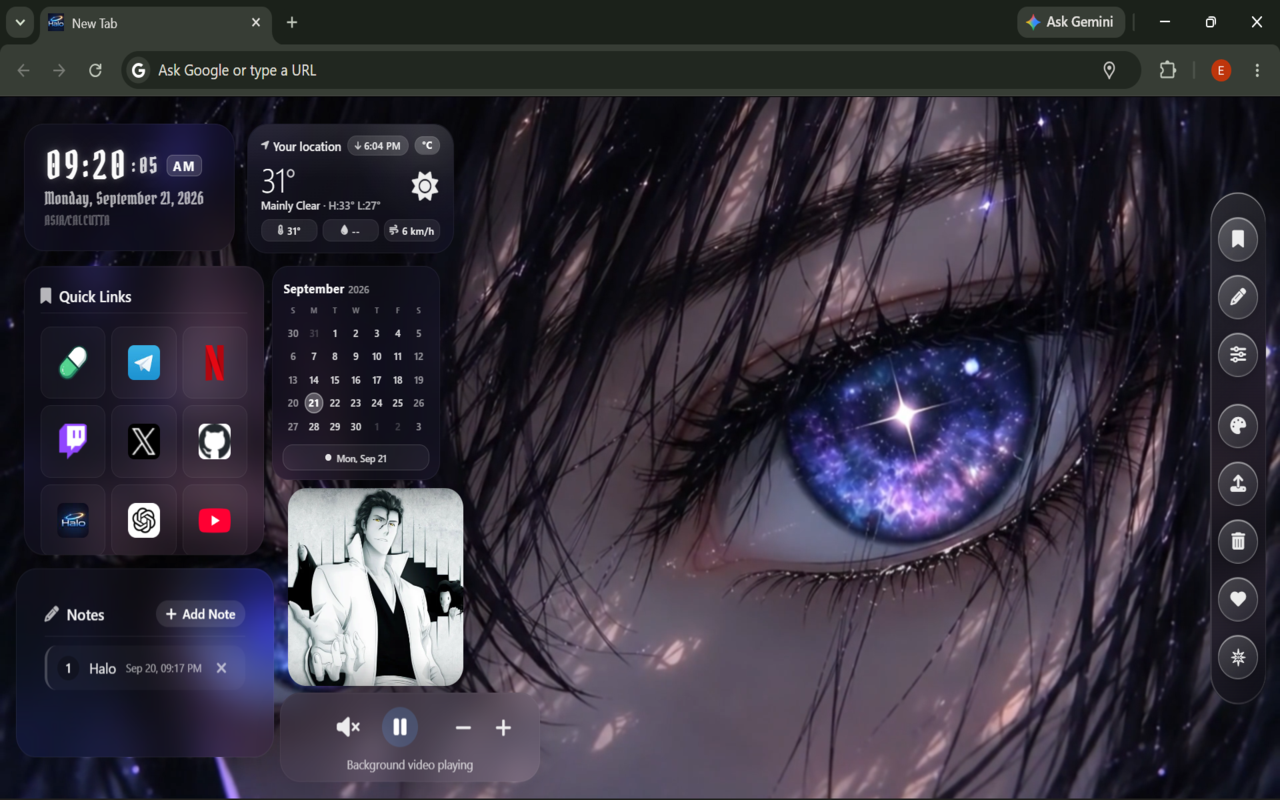Open the Chrome three-dot menu
The height and width of the screenshot is (800, 1280).
coord(1258,70)
